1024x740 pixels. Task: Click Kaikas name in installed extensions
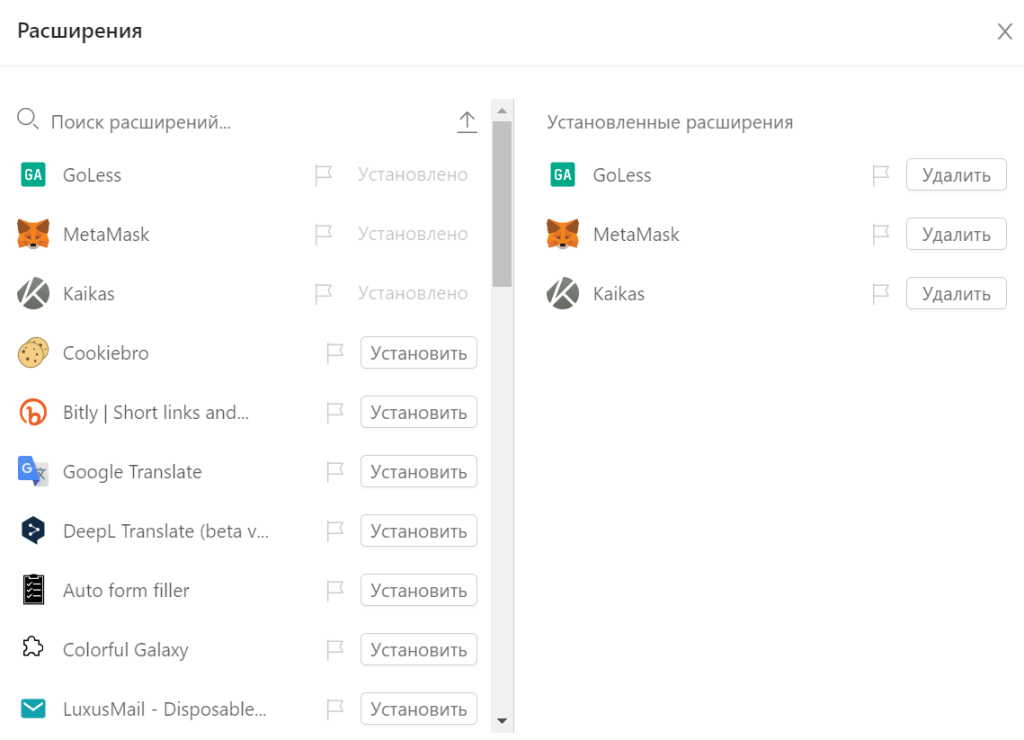coord(618,293)
